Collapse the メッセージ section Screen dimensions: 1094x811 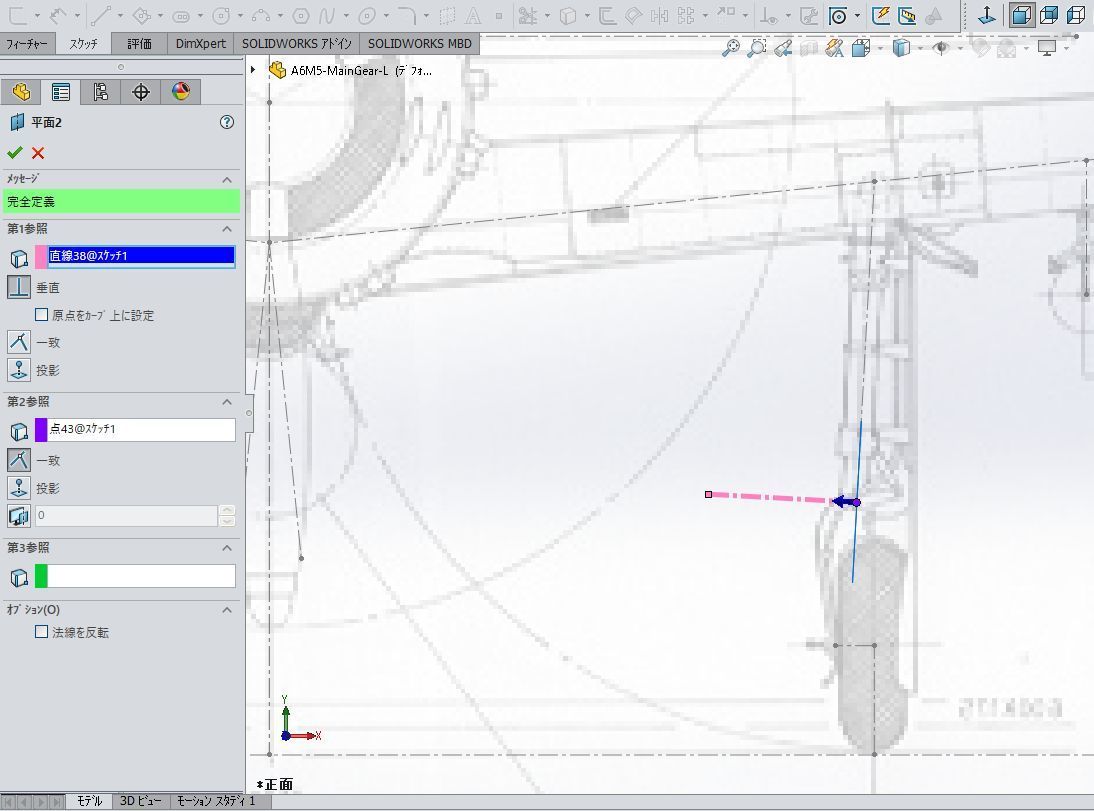pos(227,180)
